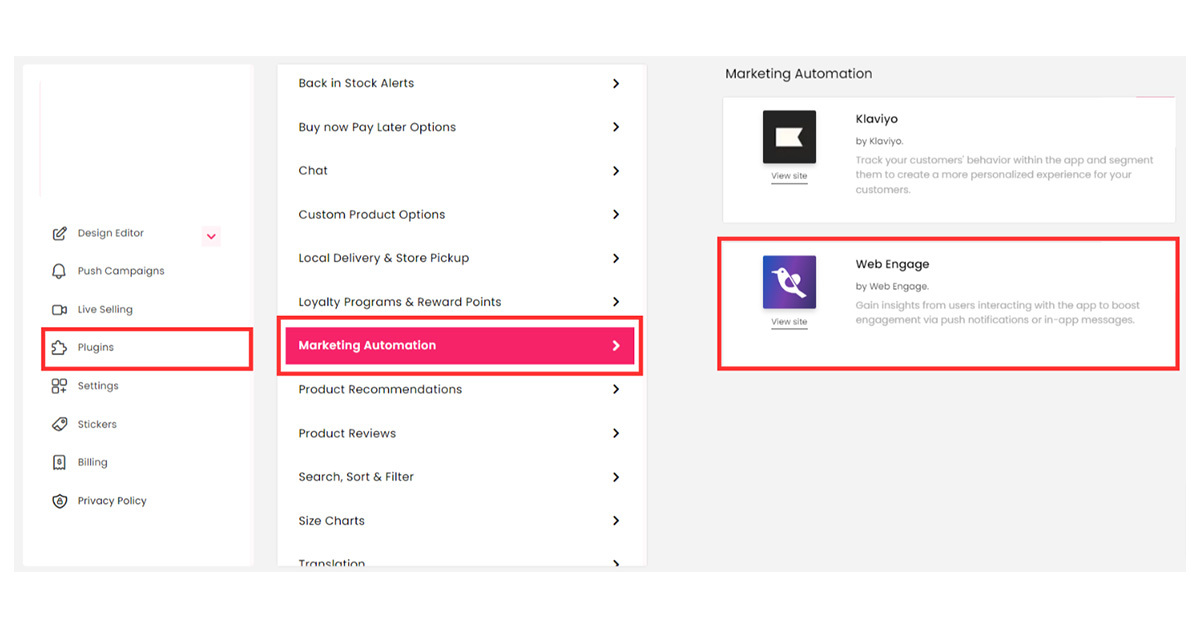Click the Settings grid icon

pyautogui.click(x=59, y=386)
